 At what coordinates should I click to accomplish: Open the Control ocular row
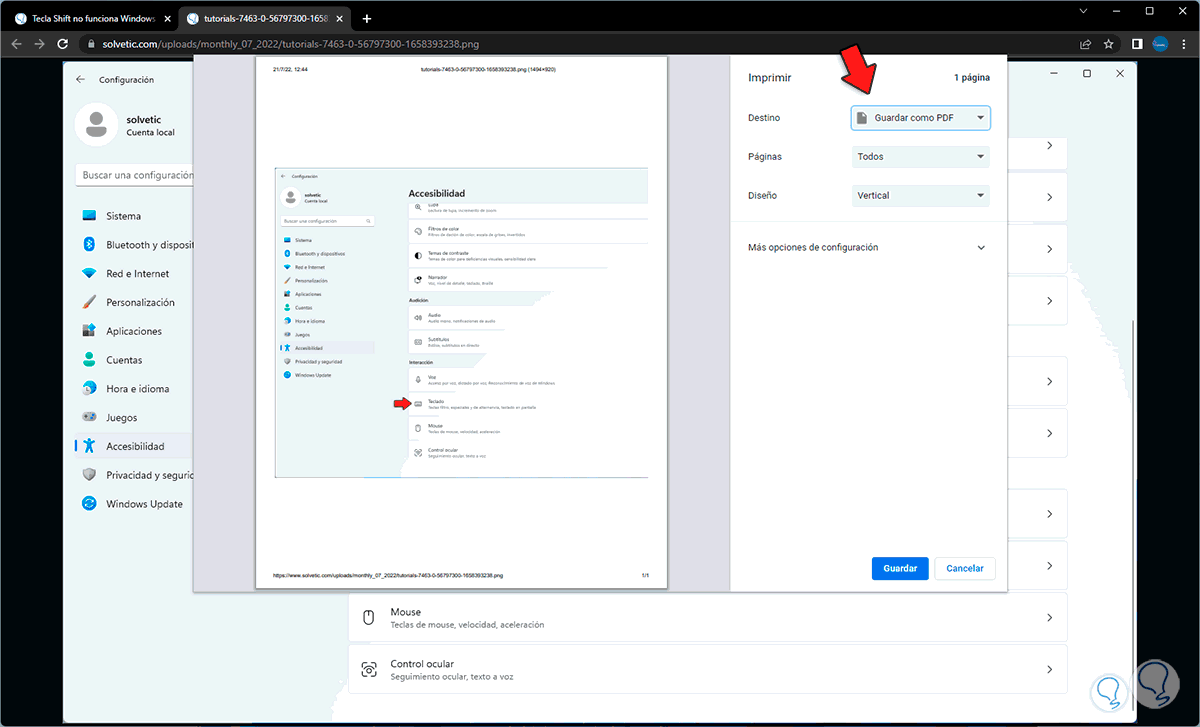(707, 670)
